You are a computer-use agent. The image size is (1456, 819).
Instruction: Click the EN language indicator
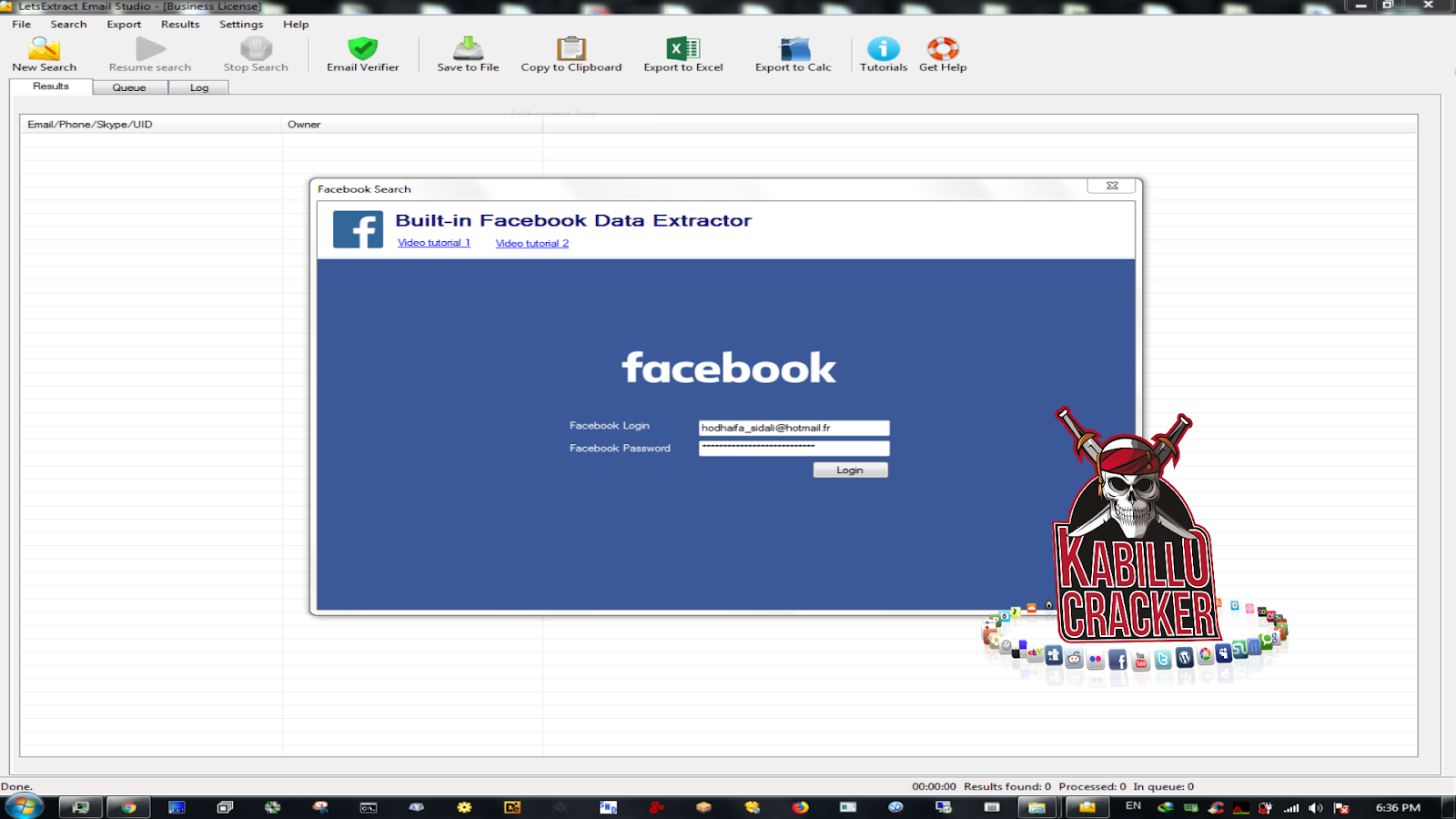(1133, 806)
